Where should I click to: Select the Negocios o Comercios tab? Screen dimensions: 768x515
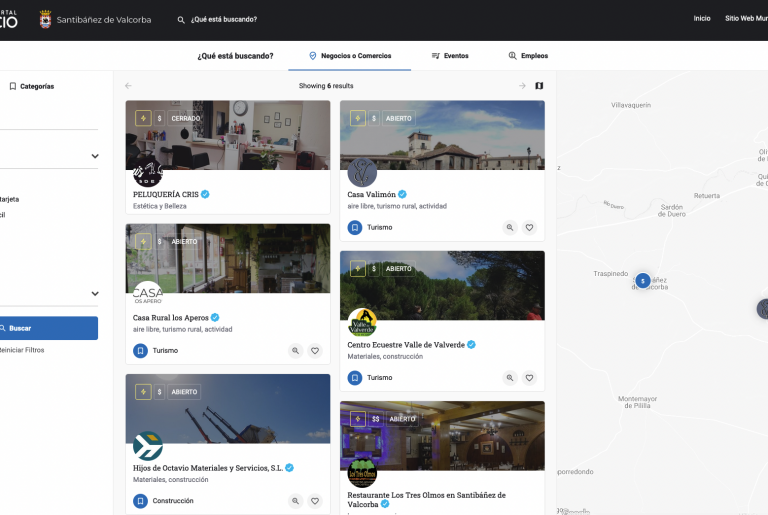[349, 56]
